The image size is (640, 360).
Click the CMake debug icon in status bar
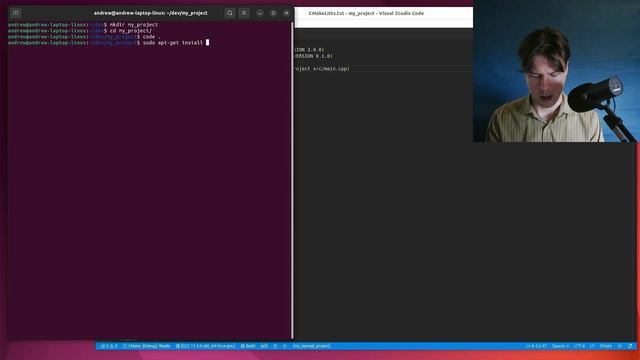click(275, 346)
